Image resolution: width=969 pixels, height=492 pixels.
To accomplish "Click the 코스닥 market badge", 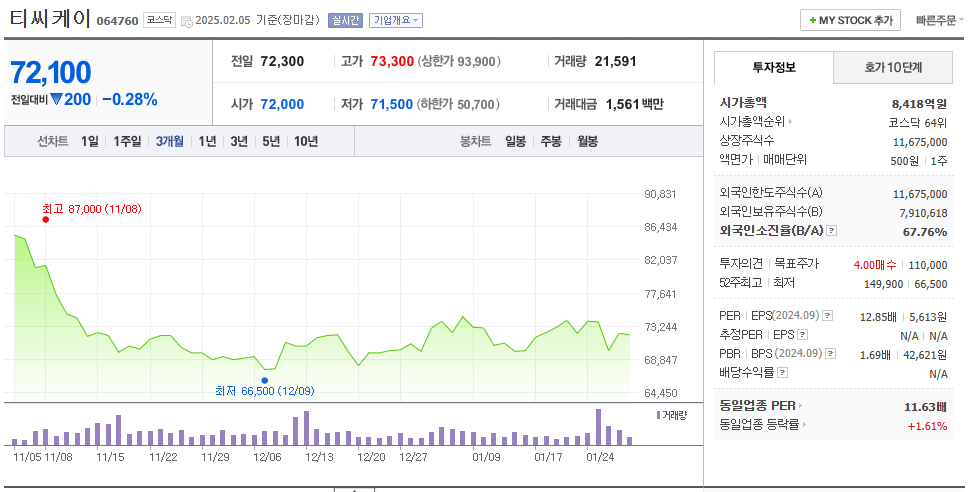I will (159, 20).
